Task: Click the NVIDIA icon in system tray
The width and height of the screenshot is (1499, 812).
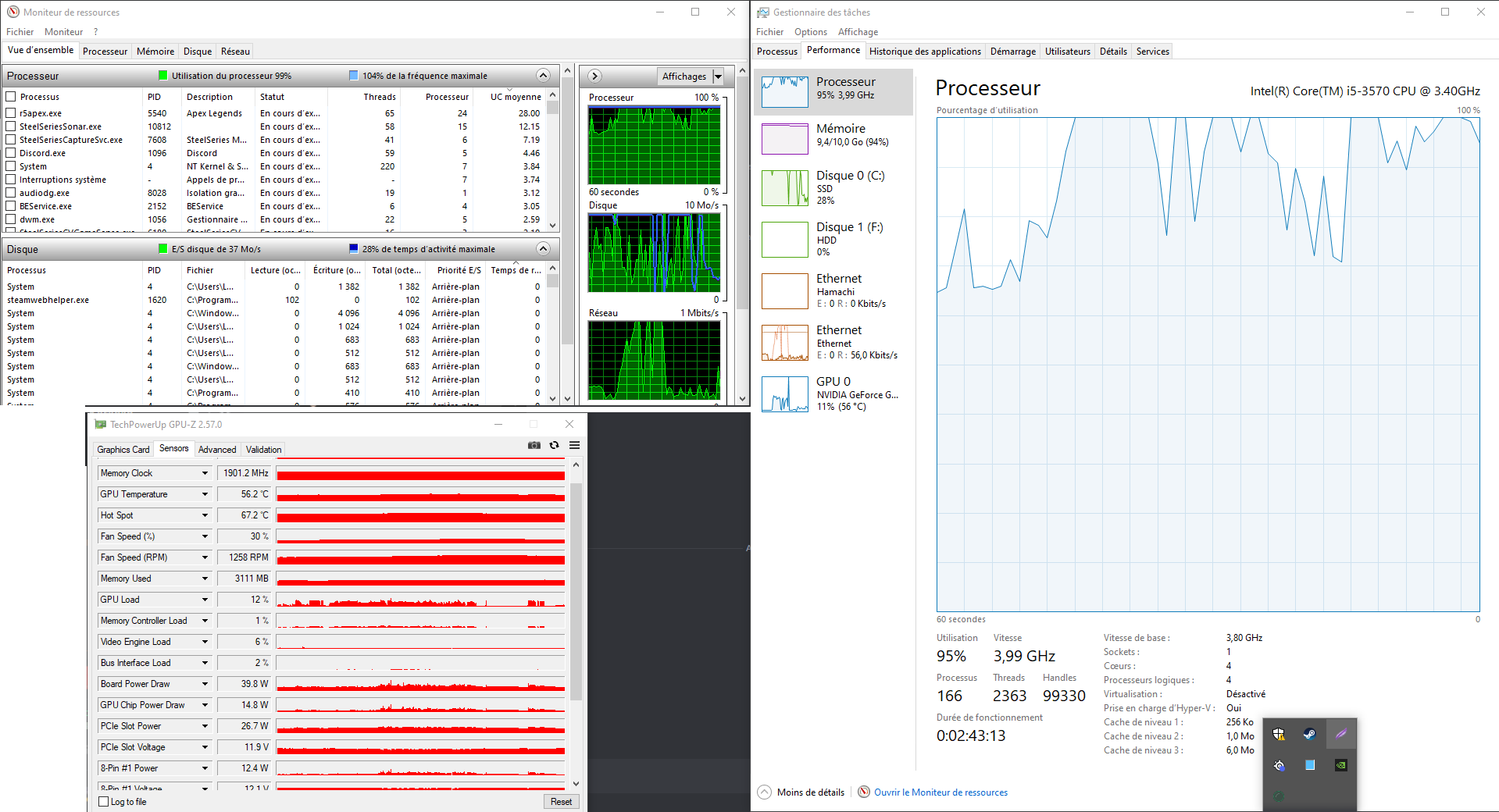Action: [x=1340, y=765]
